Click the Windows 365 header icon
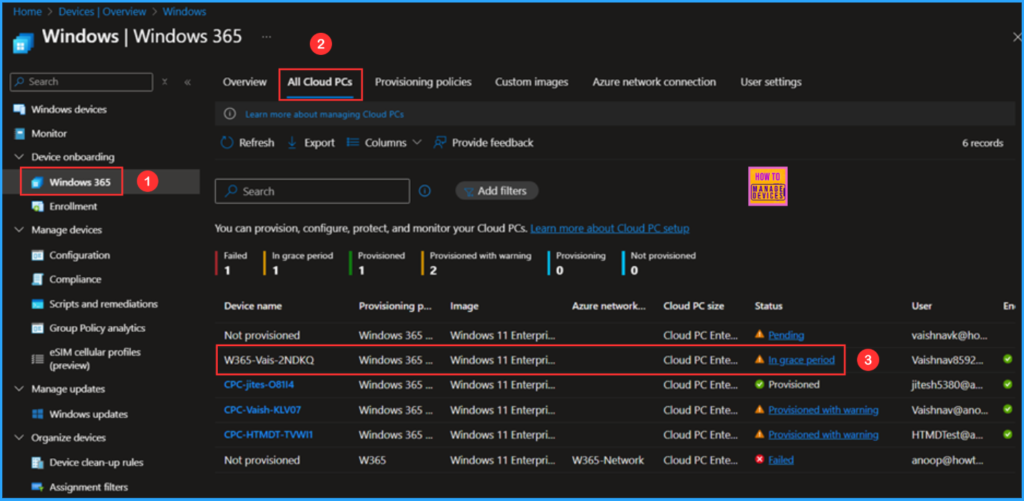 tap(23, 42)
